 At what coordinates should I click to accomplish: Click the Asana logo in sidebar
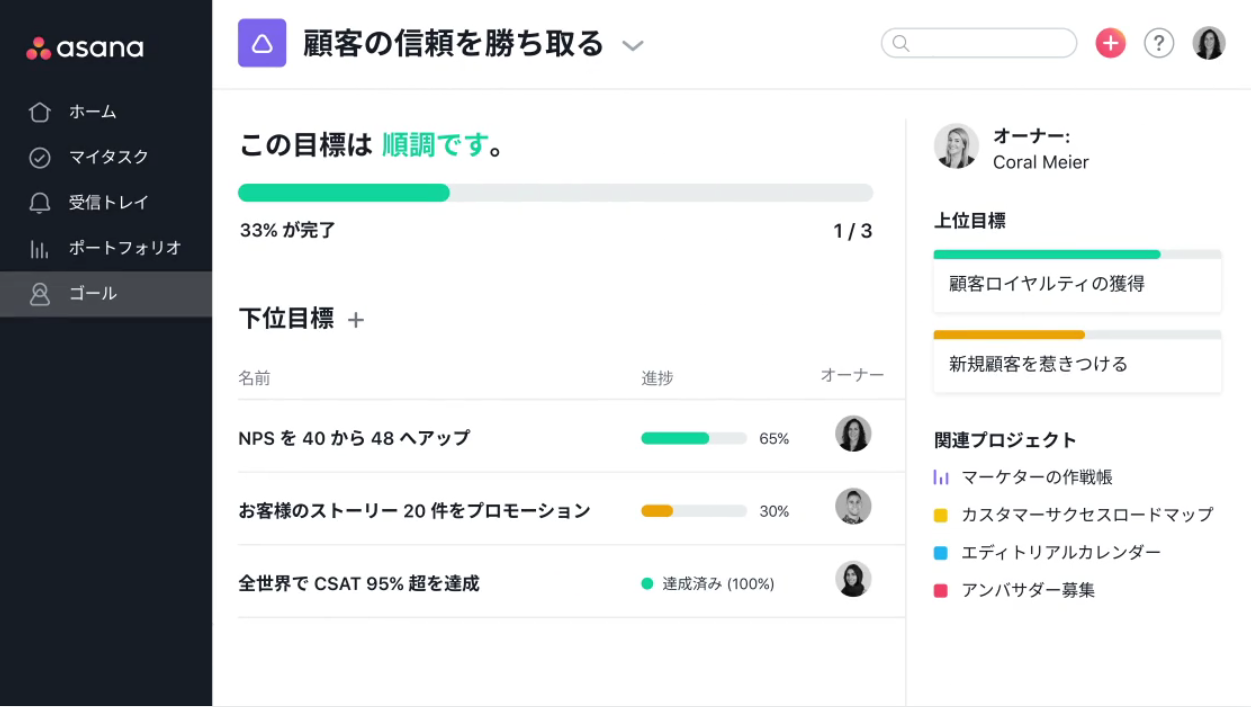(x=85, y=48)
